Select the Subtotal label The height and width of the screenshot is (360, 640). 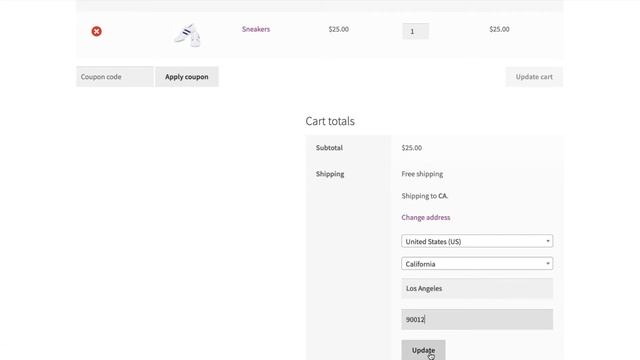click(329, 148)
